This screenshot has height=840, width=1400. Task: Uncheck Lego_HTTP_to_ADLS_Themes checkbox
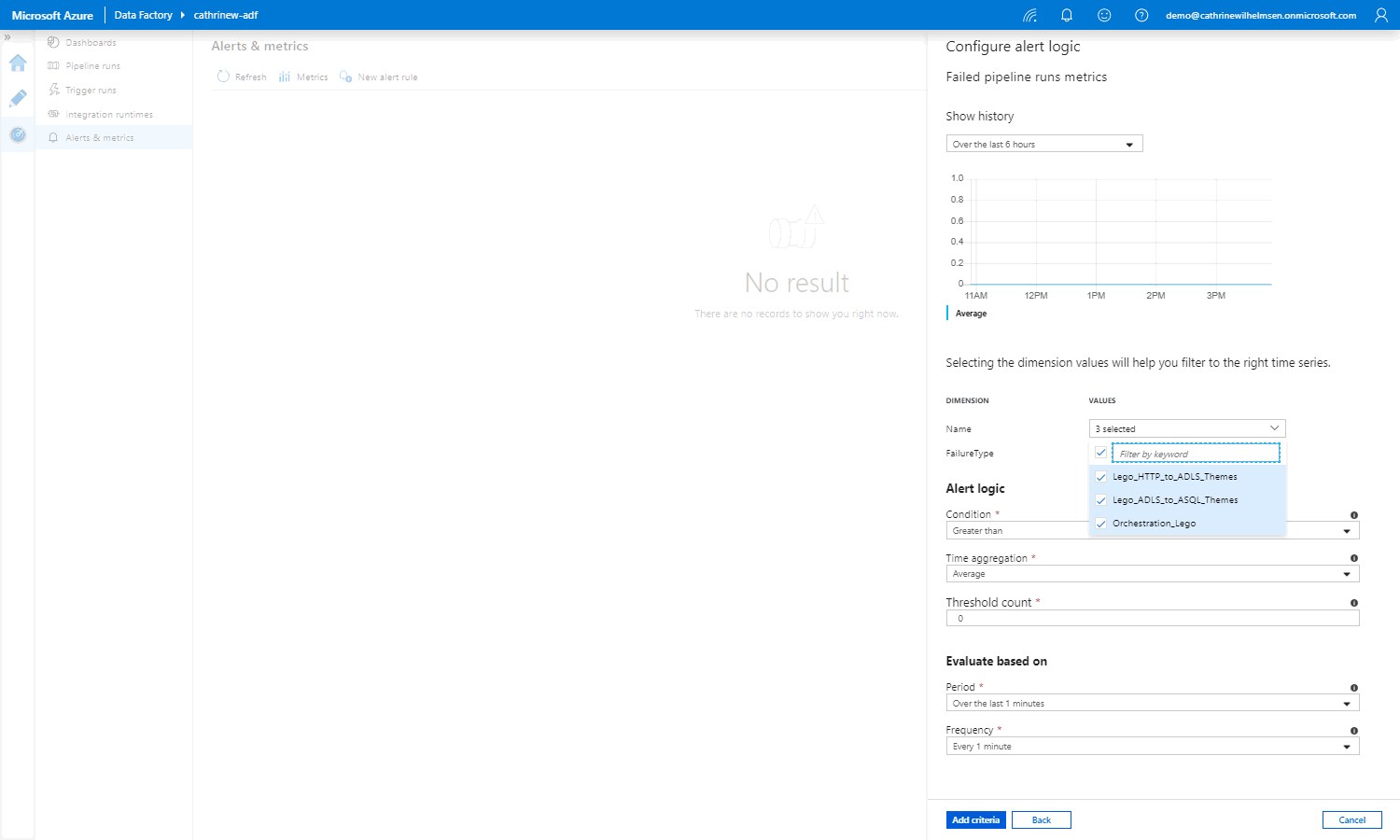click(1101, 477)
